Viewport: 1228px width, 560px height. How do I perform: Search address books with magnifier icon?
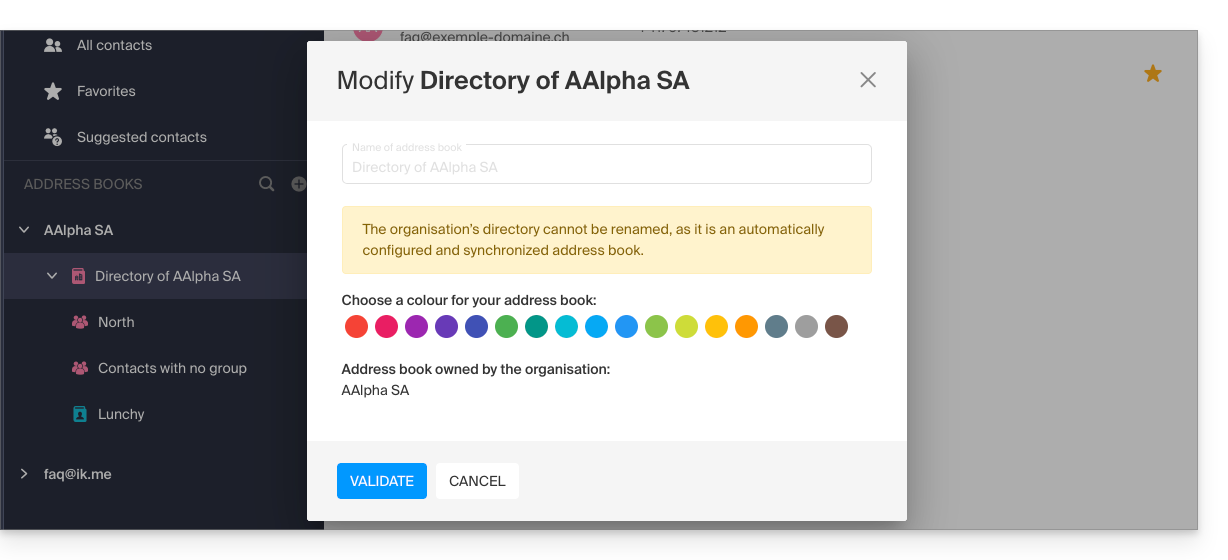(x=267, y=184)
